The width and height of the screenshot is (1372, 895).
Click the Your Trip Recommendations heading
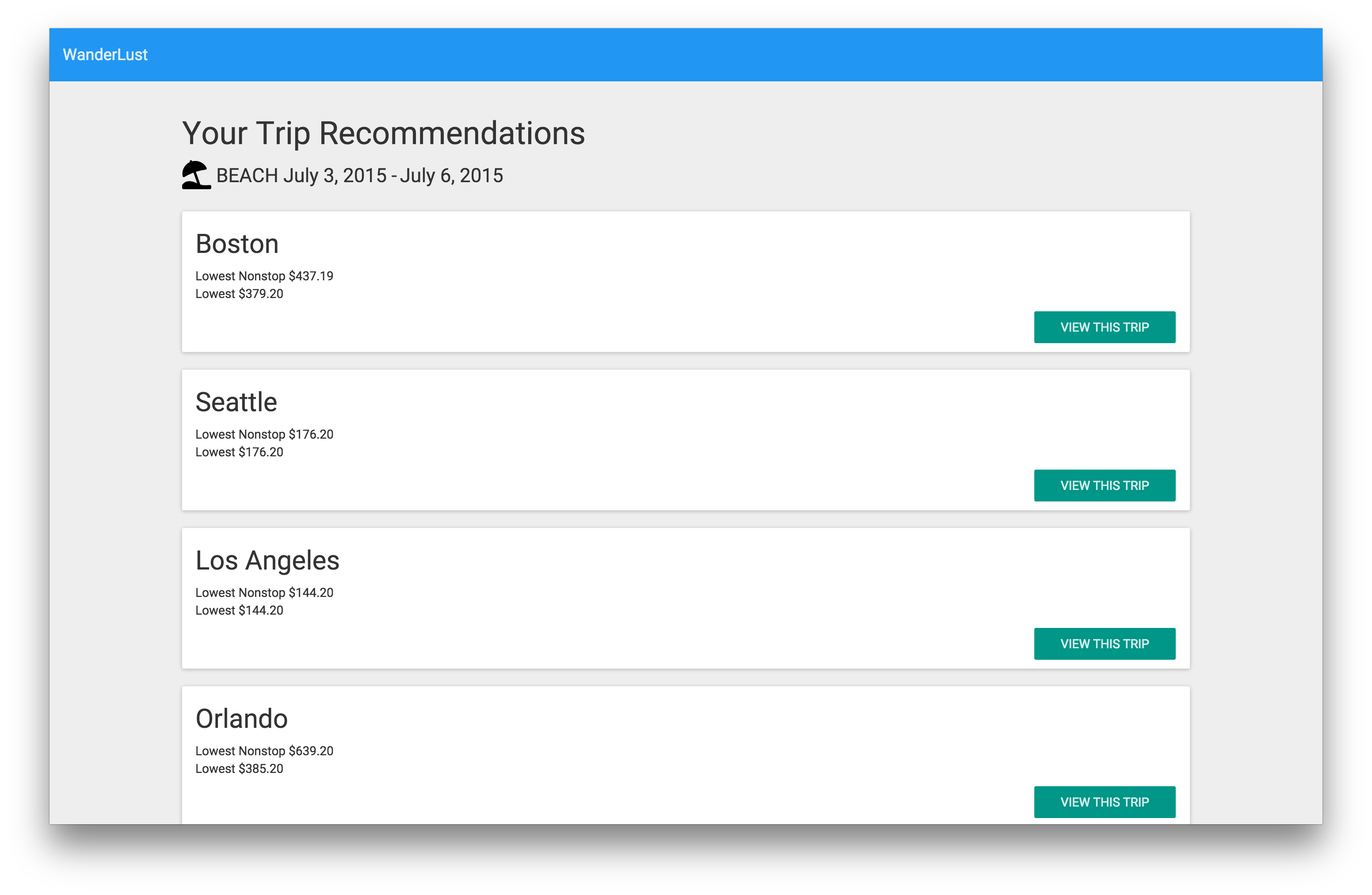(x=383, y=133)
